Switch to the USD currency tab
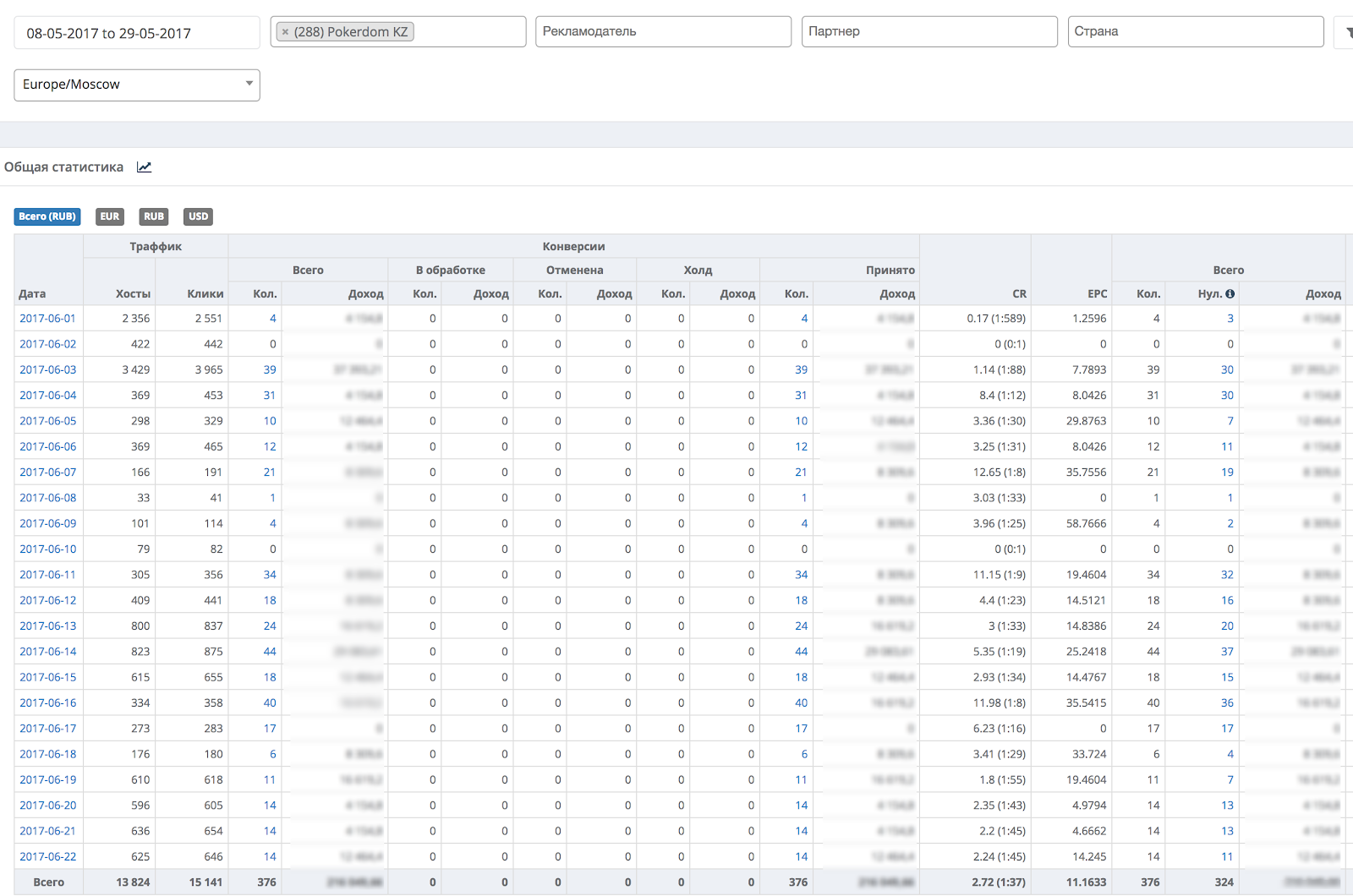 point(198,216)
